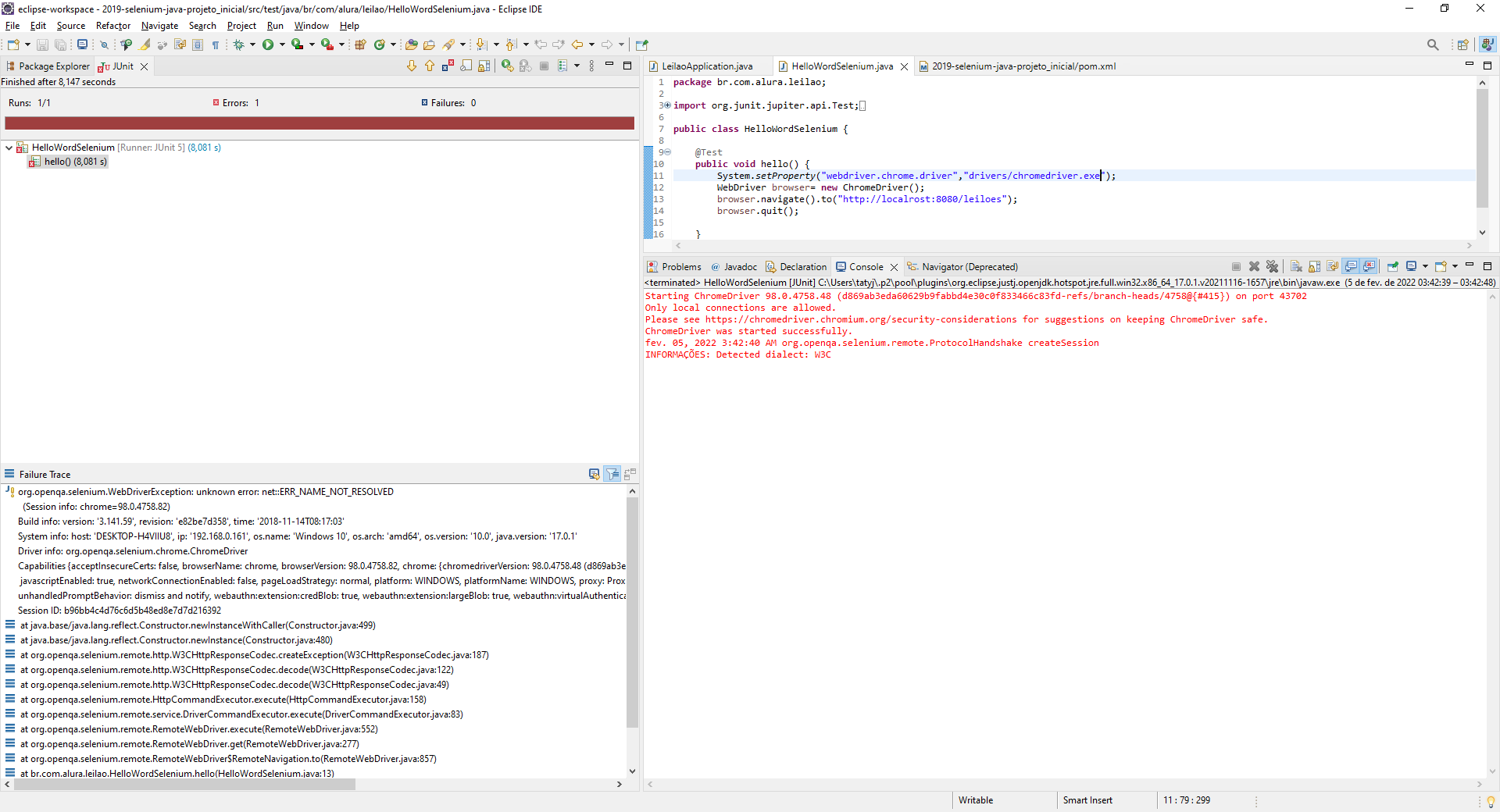The height and width of the screenshot is (812, 1500).
Task: Toggle Show Console on Standard Out change
Action: point(1351,266)
